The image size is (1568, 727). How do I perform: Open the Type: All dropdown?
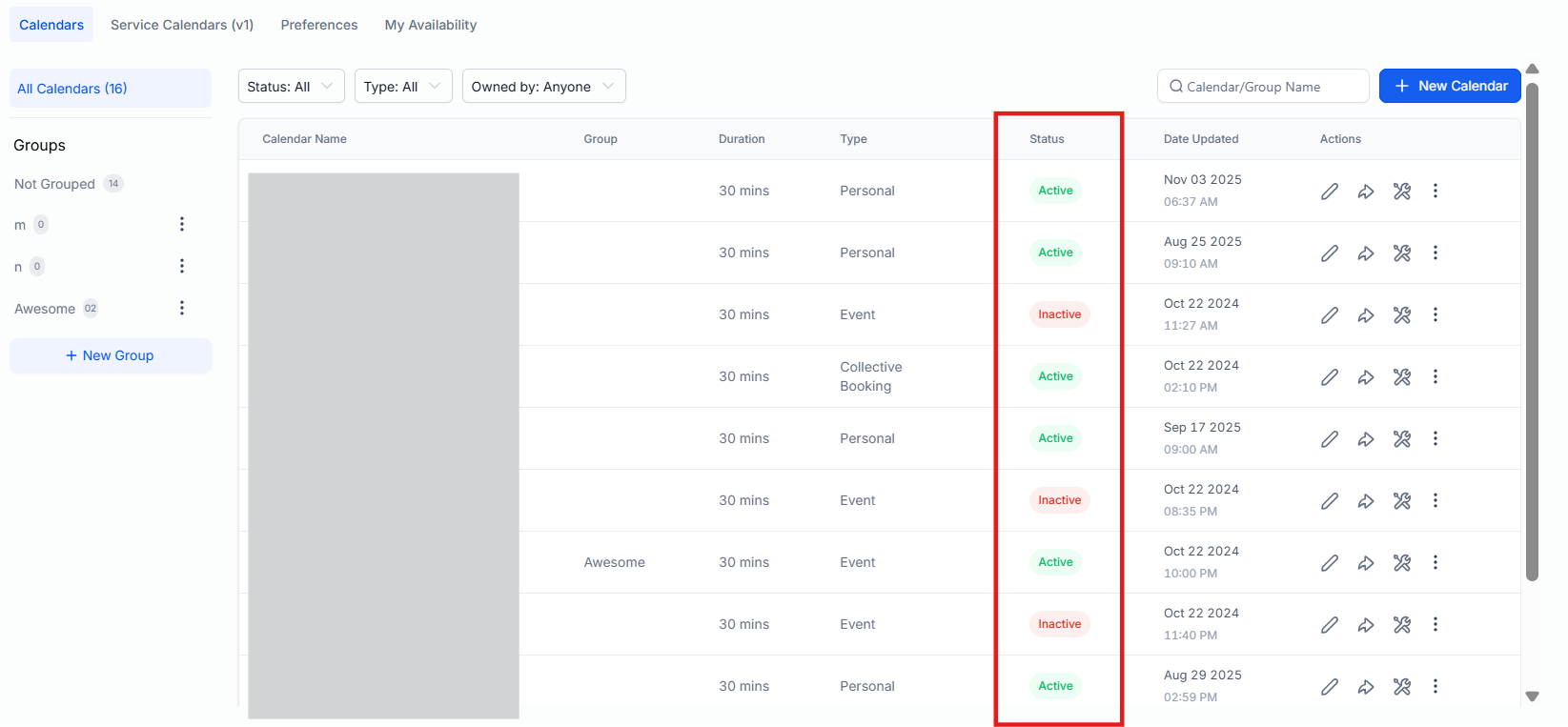[402, 87]
